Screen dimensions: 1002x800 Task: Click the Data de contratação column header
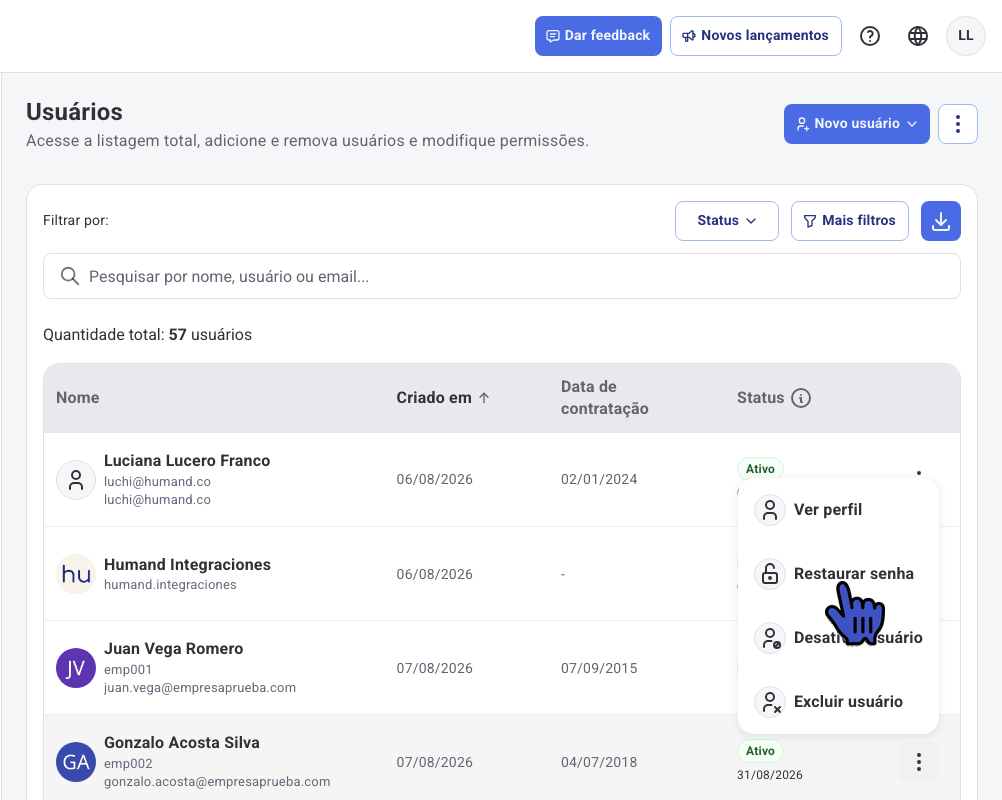point(605,397)
